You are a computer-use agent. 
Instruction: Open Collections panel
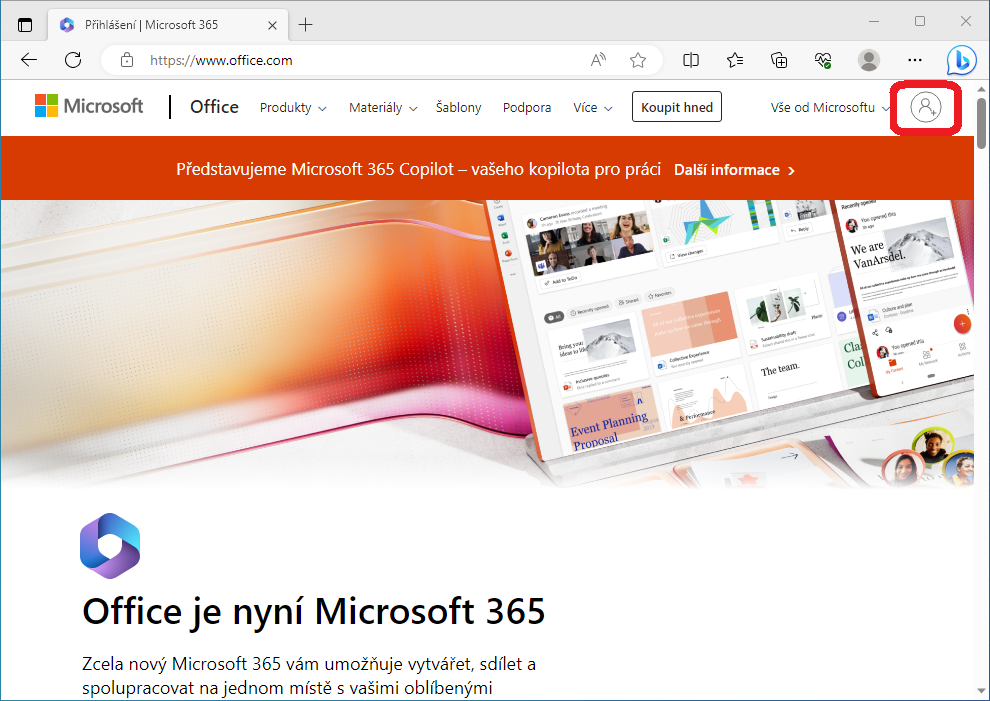pos(779,60)
